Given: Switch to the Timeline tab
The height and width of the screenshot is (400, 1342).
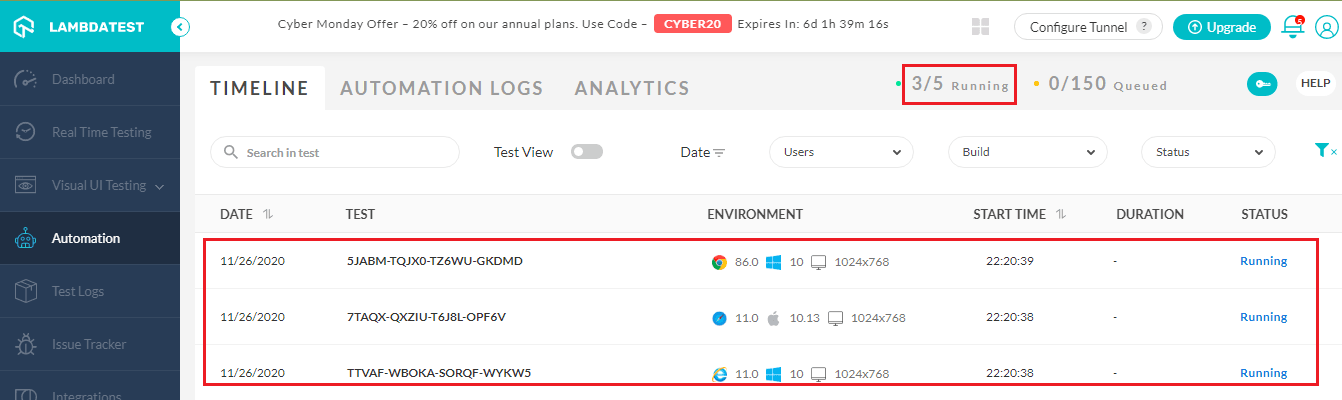Looking at the screenshot, I should (259, 88).
